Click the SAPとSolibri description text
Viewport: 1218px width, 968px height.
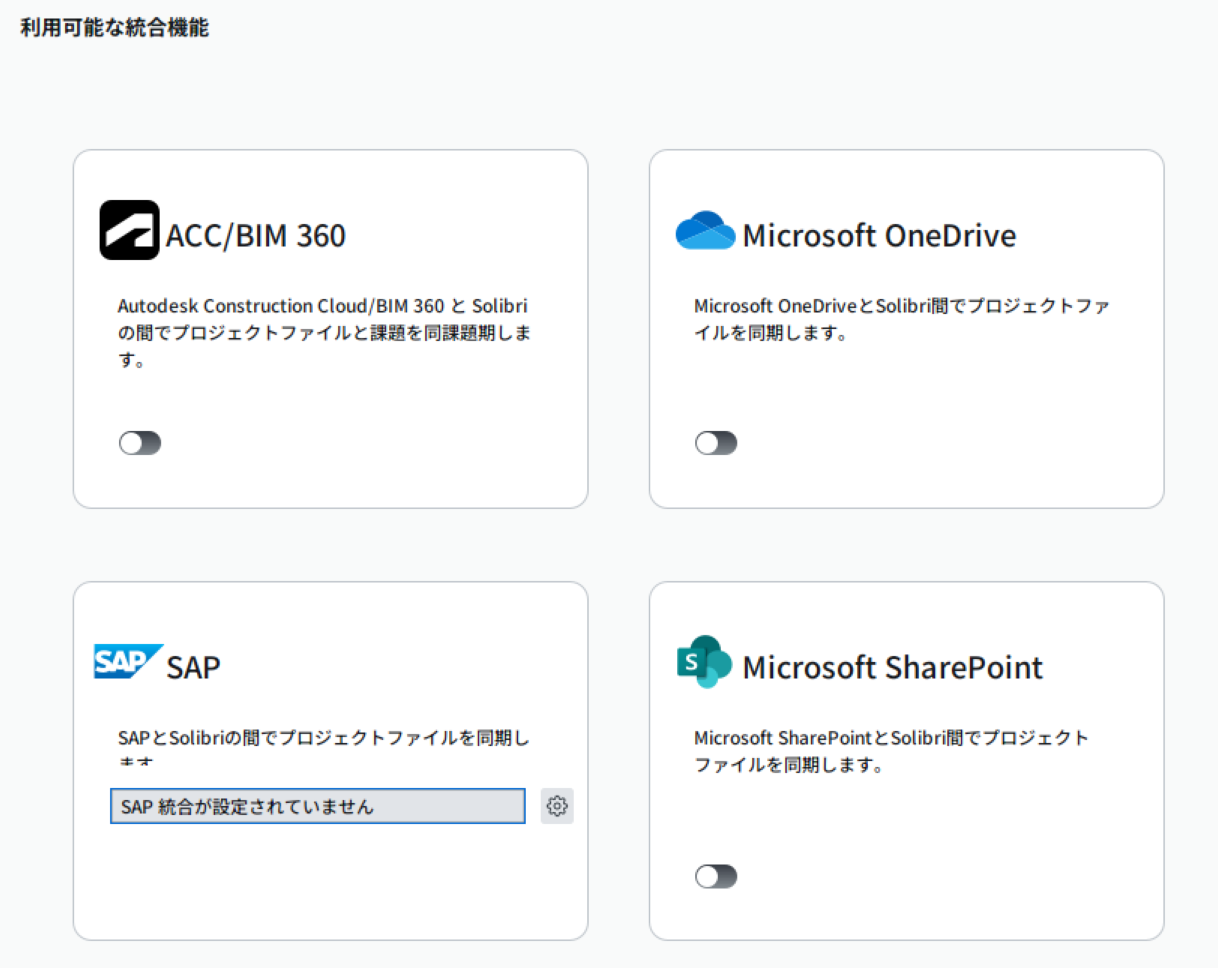[x=323, y=746]
